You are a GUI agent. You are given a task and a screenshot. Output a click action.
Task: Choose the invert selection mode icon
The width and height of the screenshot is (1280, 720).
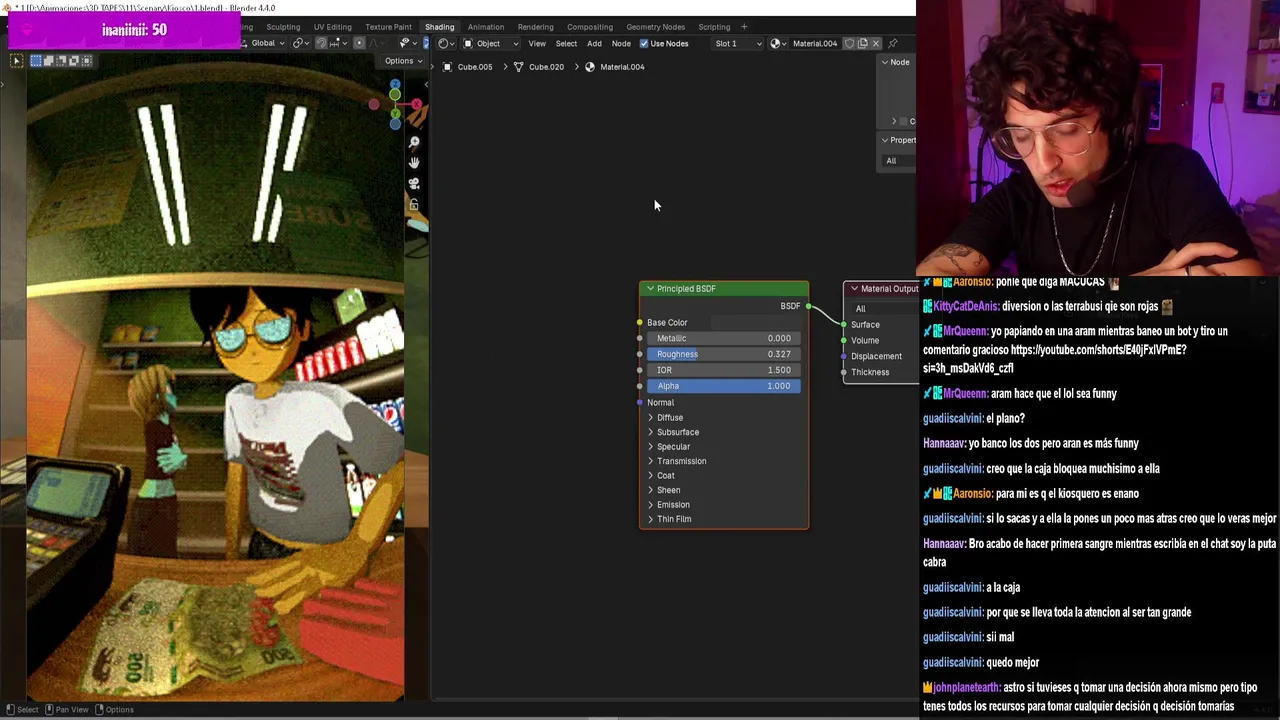tap(74, 61)
